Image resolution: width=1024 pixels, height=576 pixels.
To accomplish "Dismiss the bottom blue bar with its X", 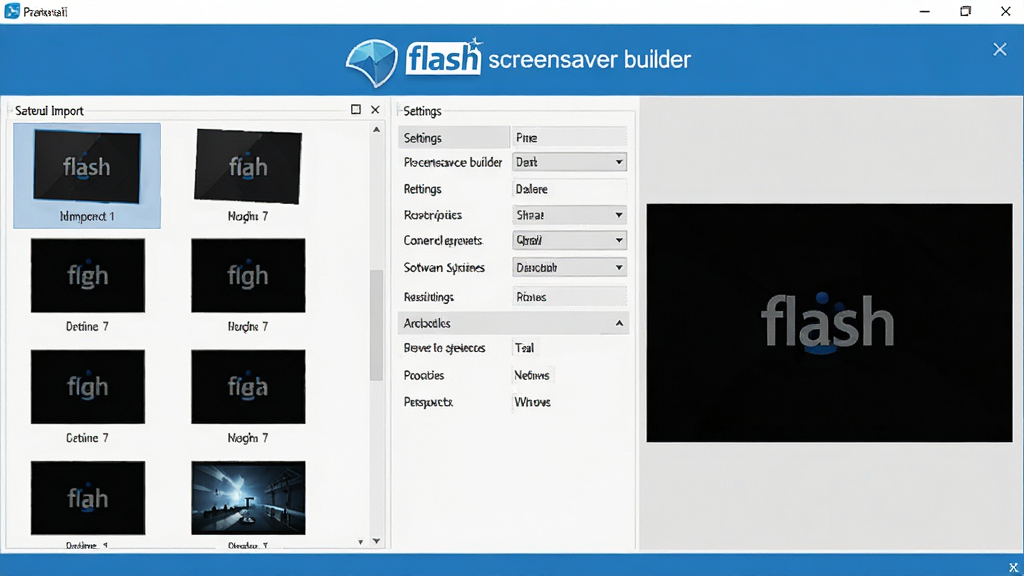I will 1013,568.
